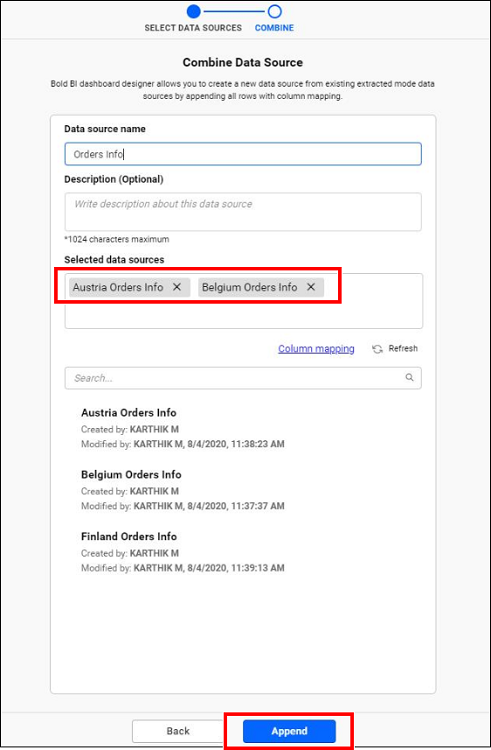The width and height of the screenshot is (491, 750).
Task: Click the Append button
Action: (x=289, y=731)
